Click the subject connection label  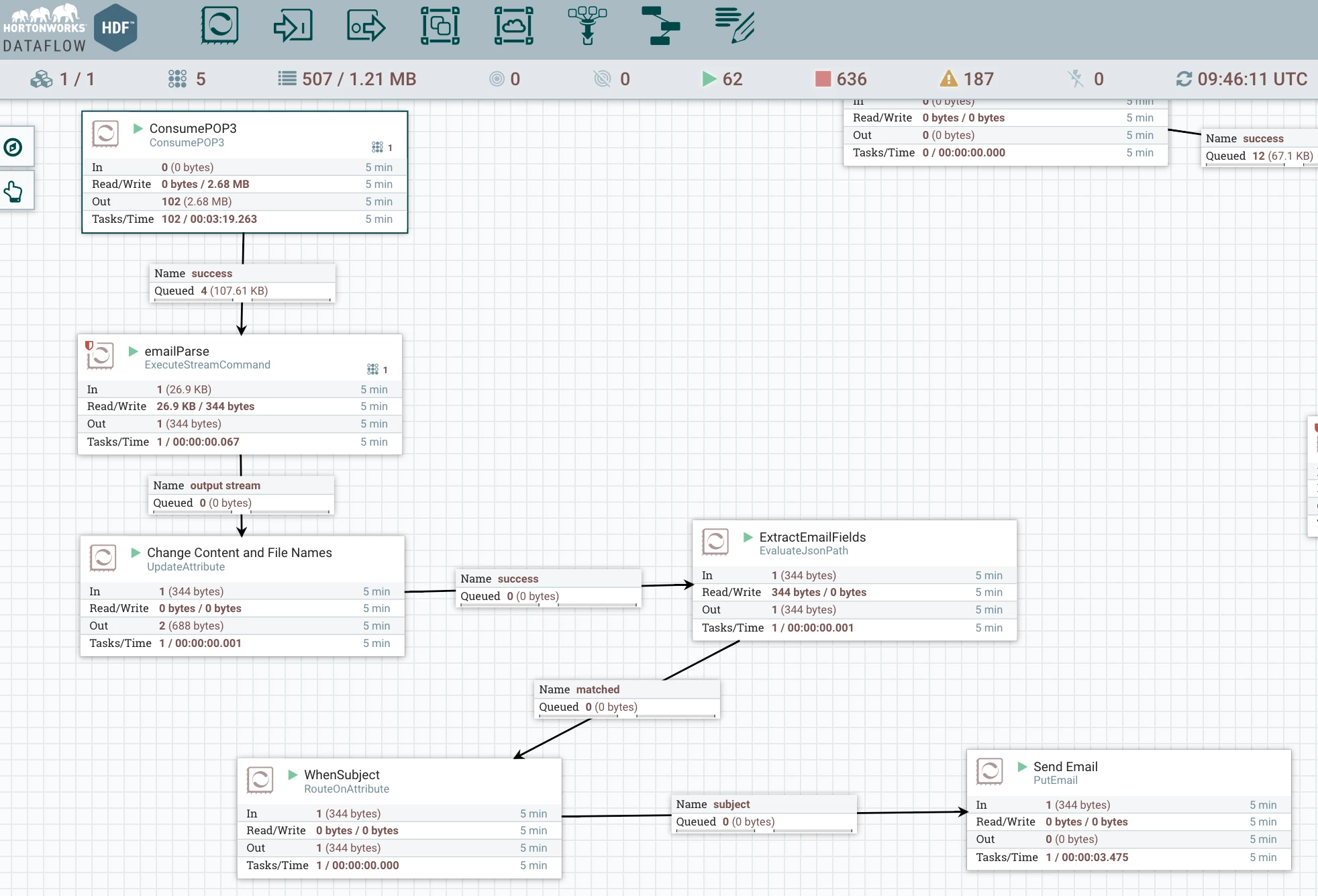tap(764, 813)
